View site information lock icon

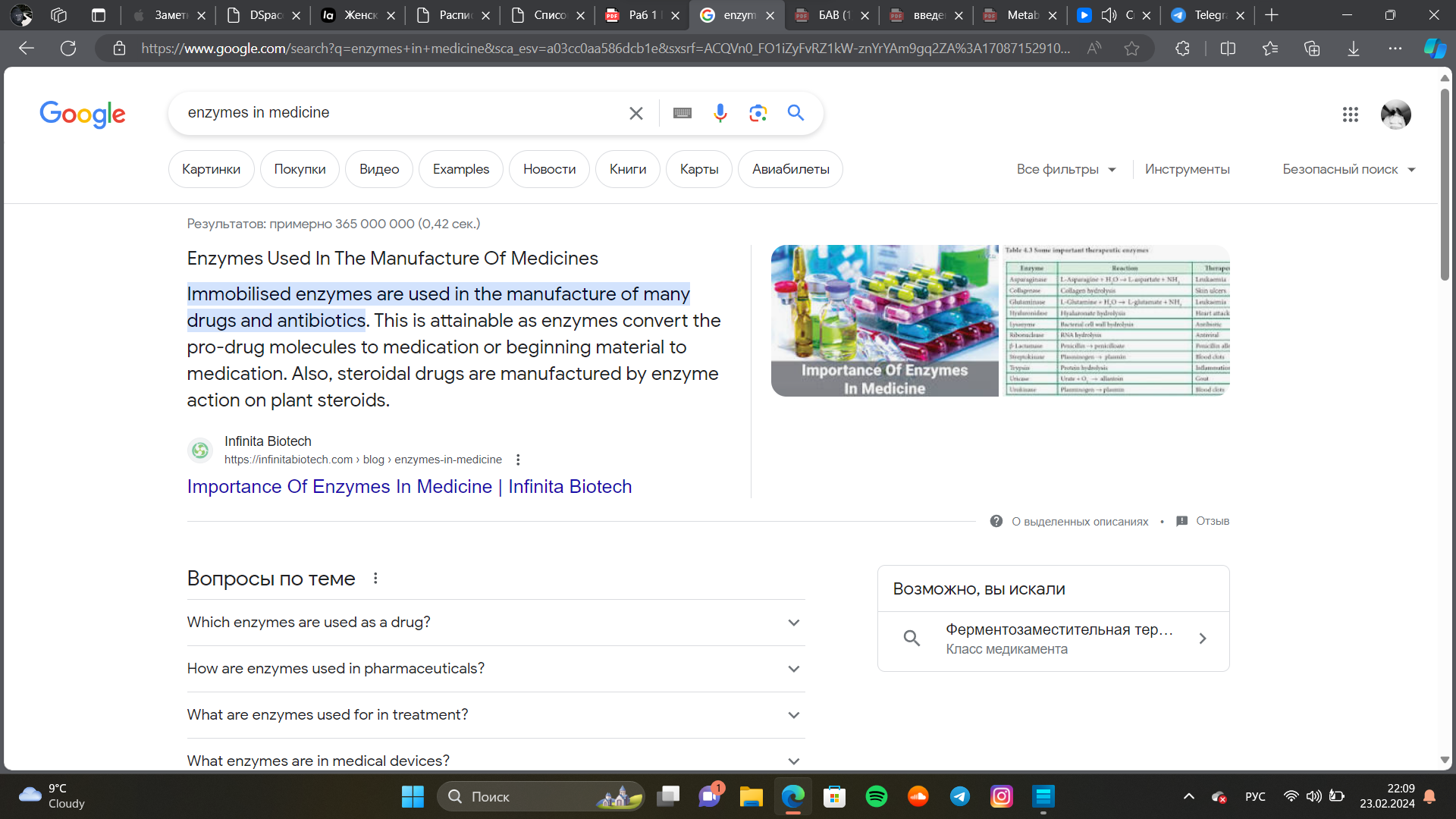(119, 49)
